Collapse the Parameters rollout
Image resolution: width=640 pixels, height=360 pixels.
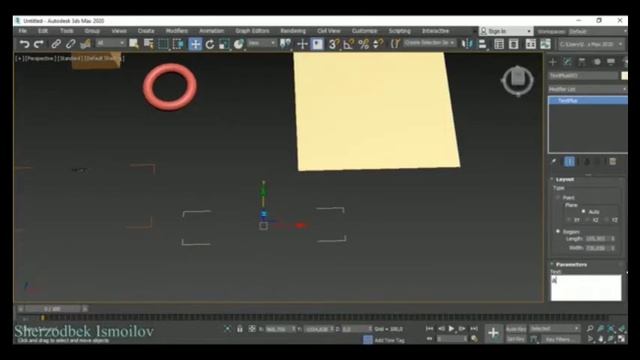point(571,264)
